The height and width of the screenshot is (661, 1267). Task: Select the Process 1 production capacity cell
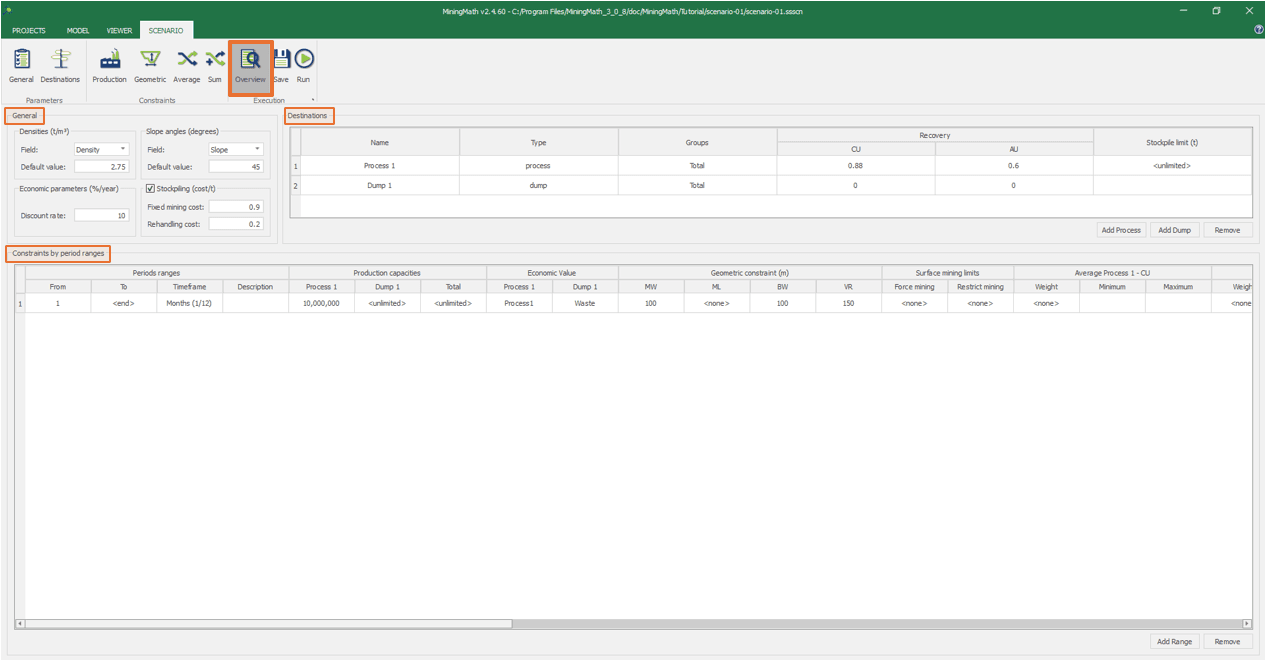click(x=321, y=303)
